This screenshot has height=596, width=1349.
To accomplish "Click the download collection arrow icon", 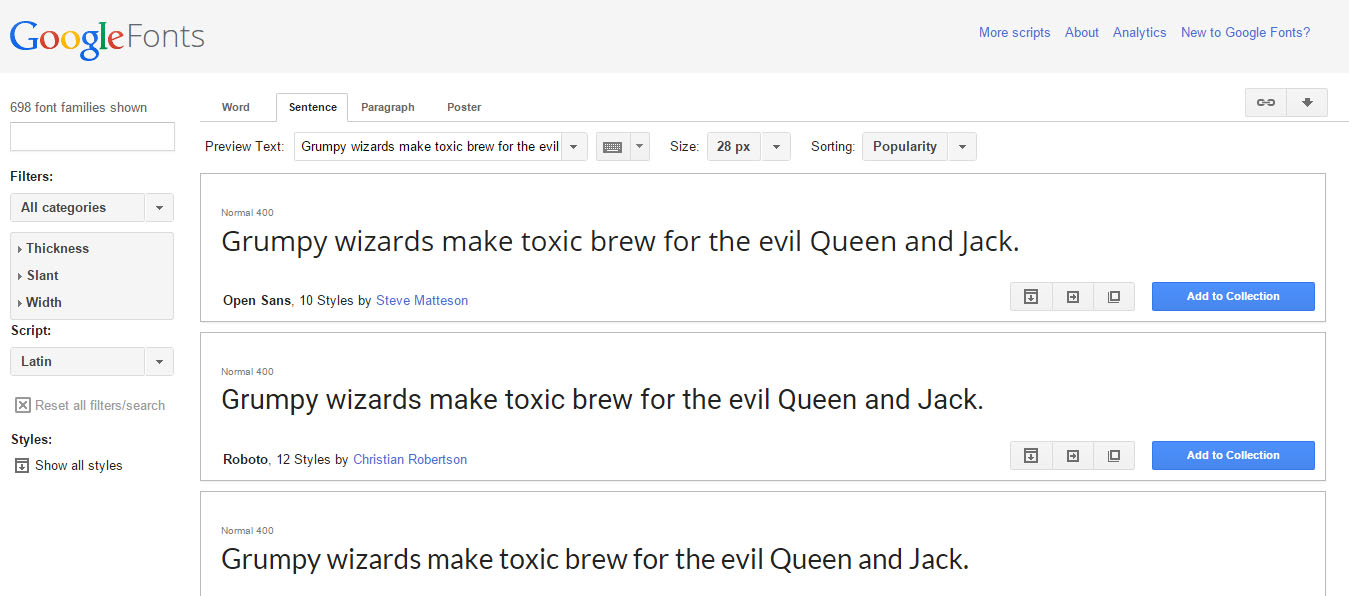I will [1307, 102].
